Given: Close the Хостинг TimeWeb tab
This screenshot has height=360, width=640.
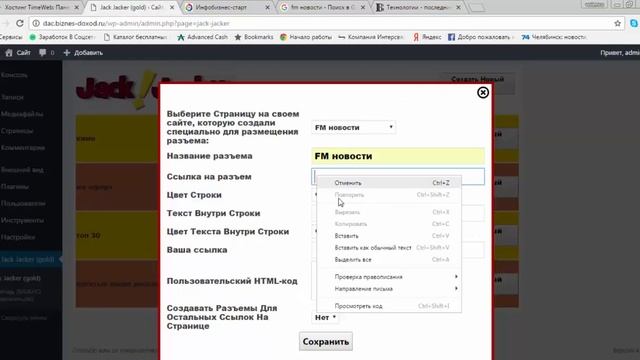Looking at the screenshot, I should coord(76,7).
